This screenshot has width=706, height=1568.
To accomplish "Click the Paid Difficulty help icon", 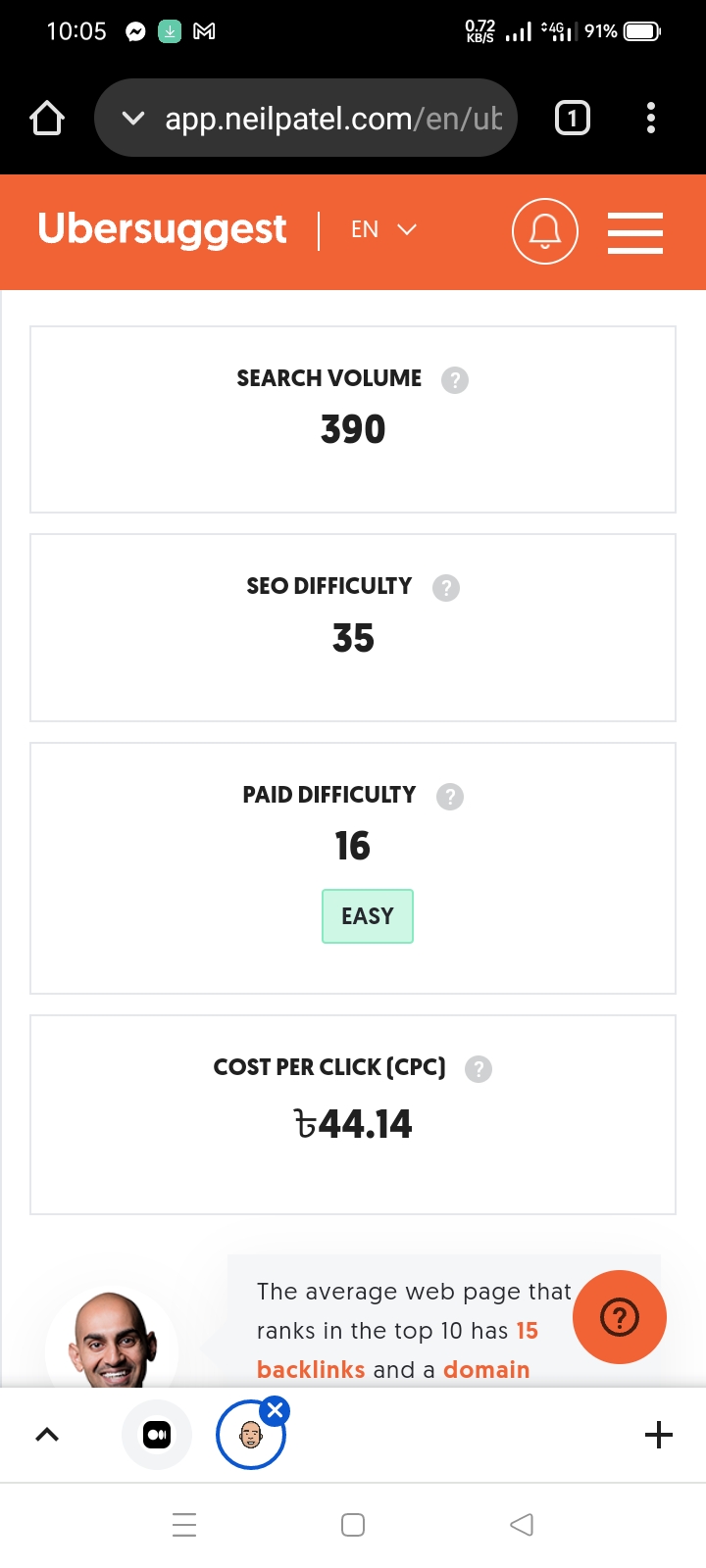I will pyautogui.click(x=450, y=797).
